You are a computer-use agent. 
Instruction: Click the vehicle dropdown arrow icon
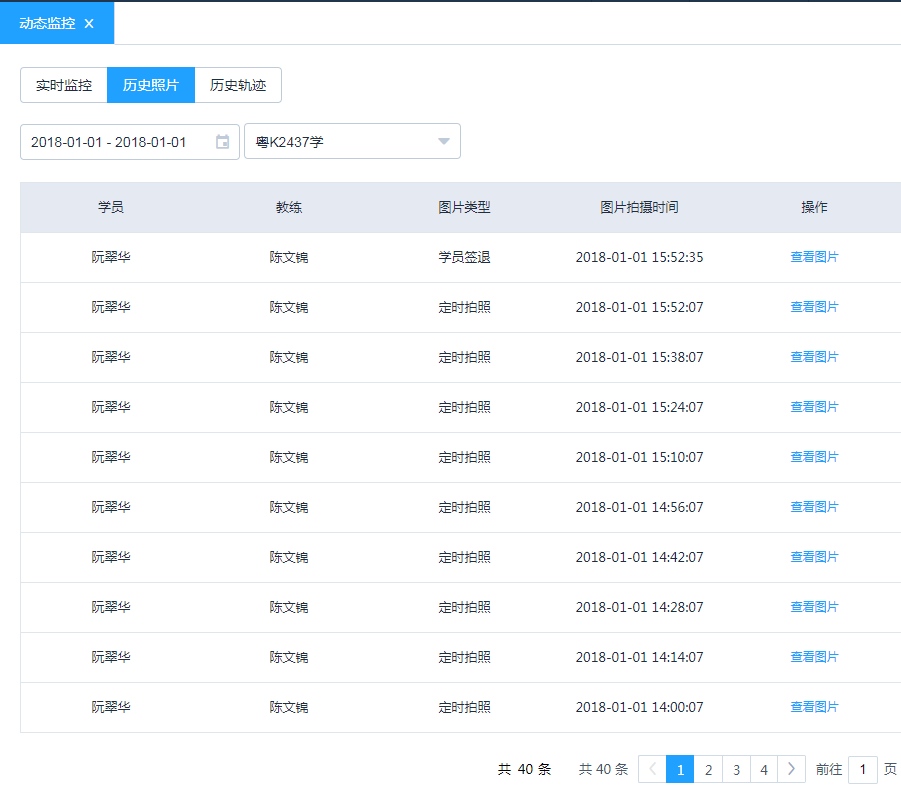coord(443,141)
